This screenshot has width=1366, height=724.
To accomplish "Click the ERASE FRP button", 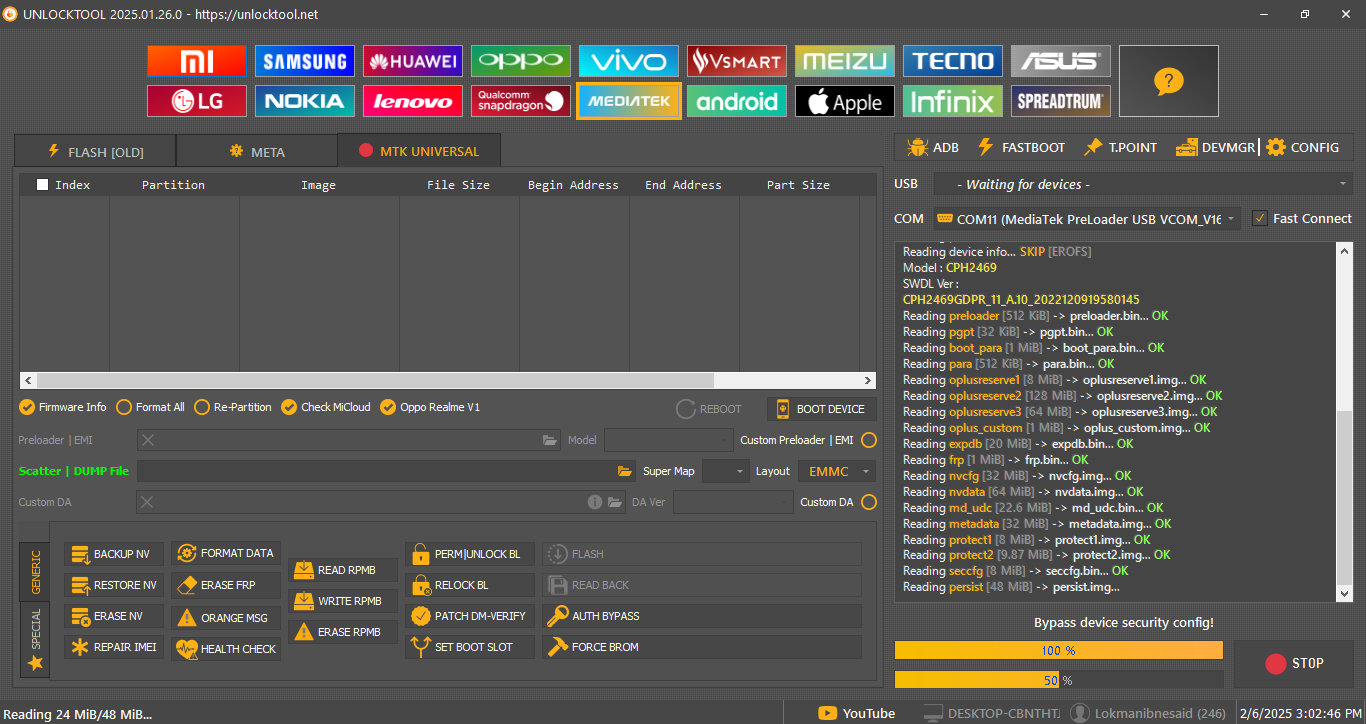I will 226,585.
